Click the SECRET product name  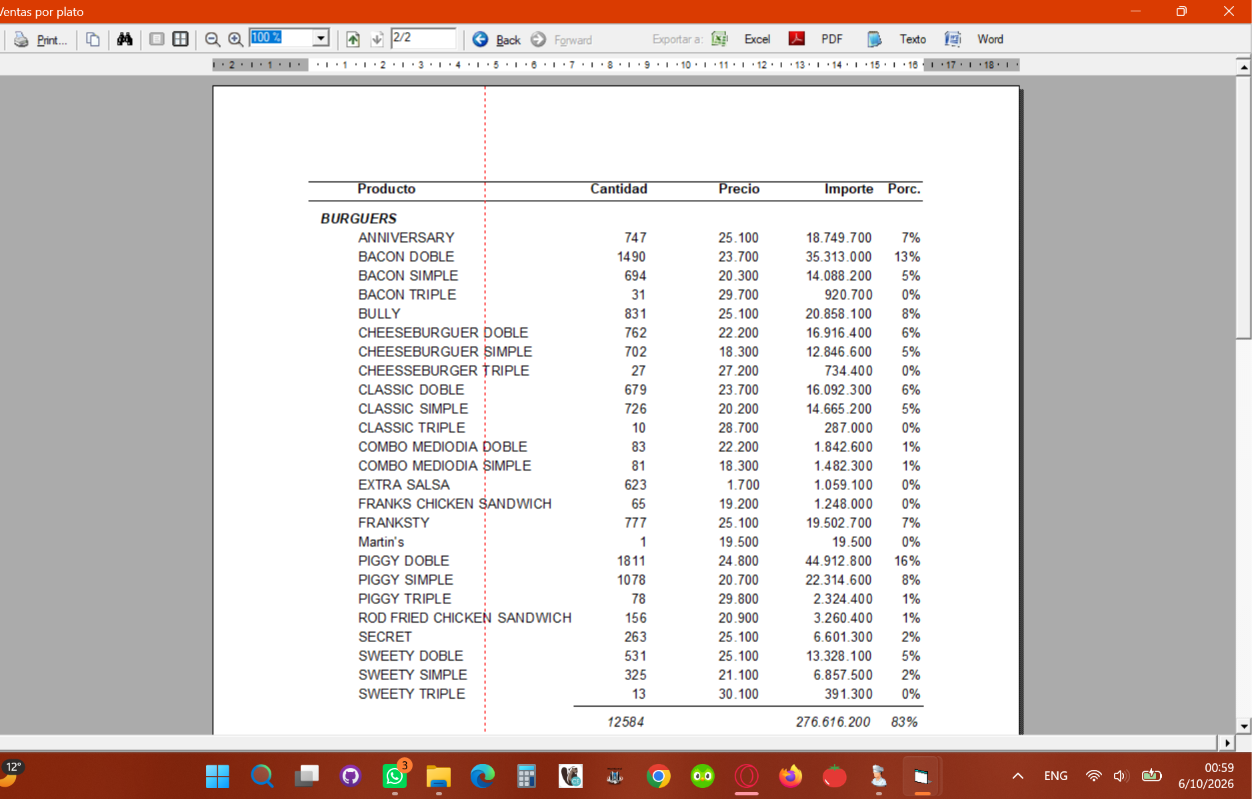tap(385, 637)
